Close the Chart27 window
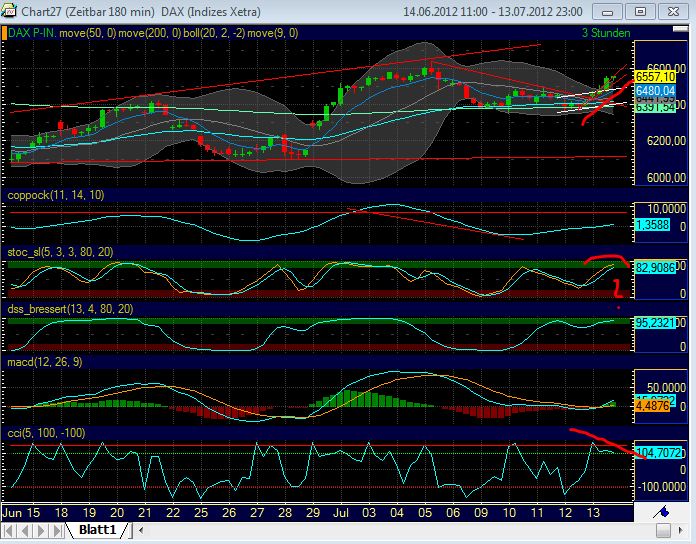 (673, 12)
